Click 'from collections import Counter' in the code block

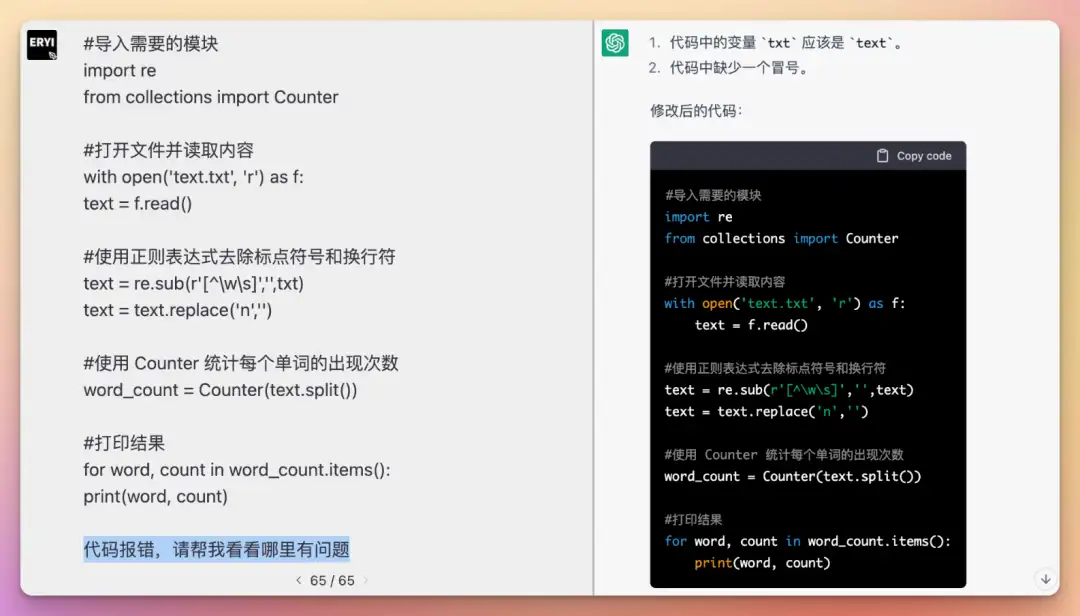click(781, 238)
